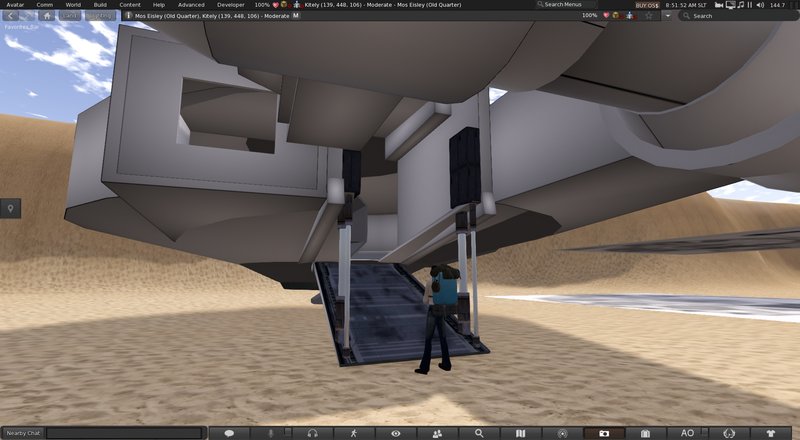Open the Mini-map radar icon
Image resolution: width=800 pixels, height=440 pixels.
pyautogui.click(x=562, y=433)
